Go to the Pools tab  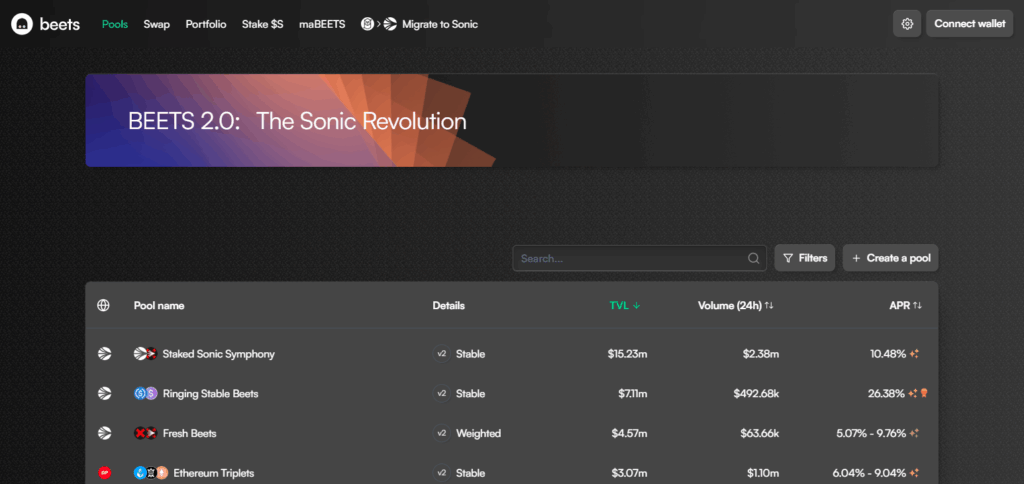(115, 24)
